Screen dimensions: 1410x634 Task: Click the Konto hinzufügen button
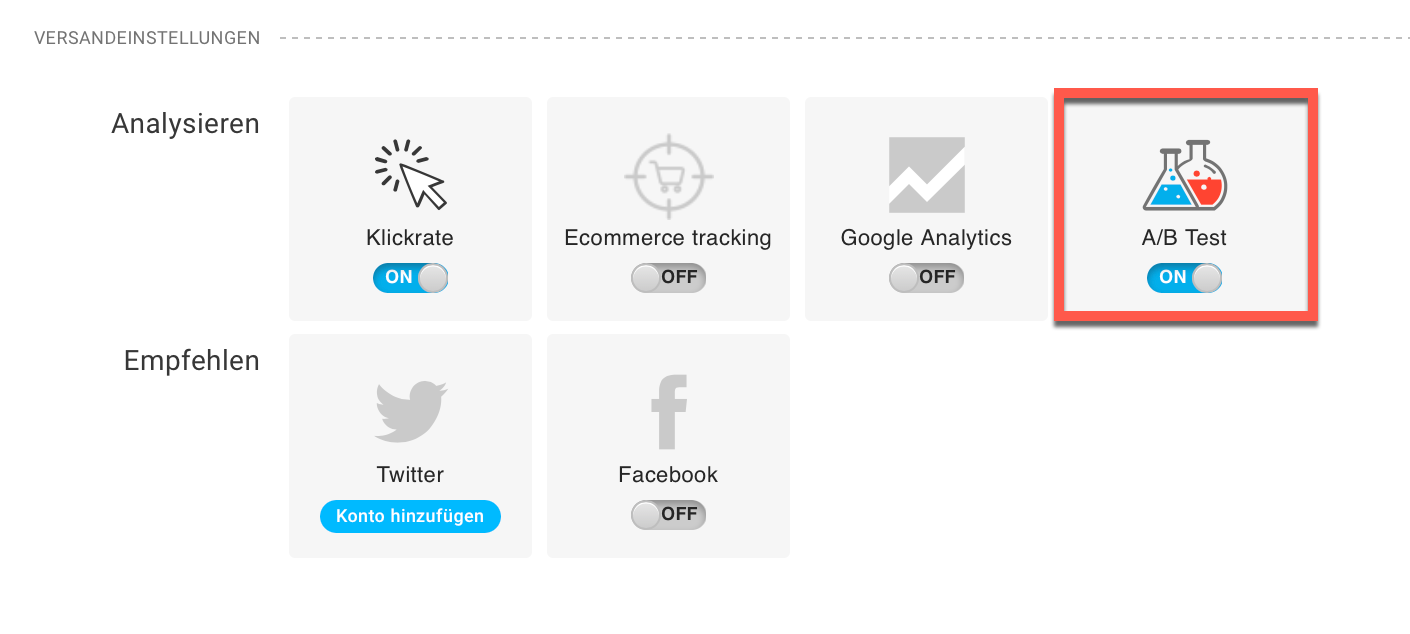[x=410, y=516]
